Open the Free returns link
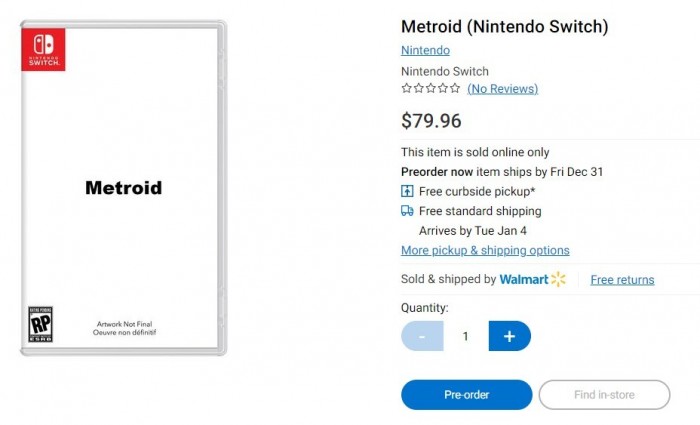 (x=622, y=280)
